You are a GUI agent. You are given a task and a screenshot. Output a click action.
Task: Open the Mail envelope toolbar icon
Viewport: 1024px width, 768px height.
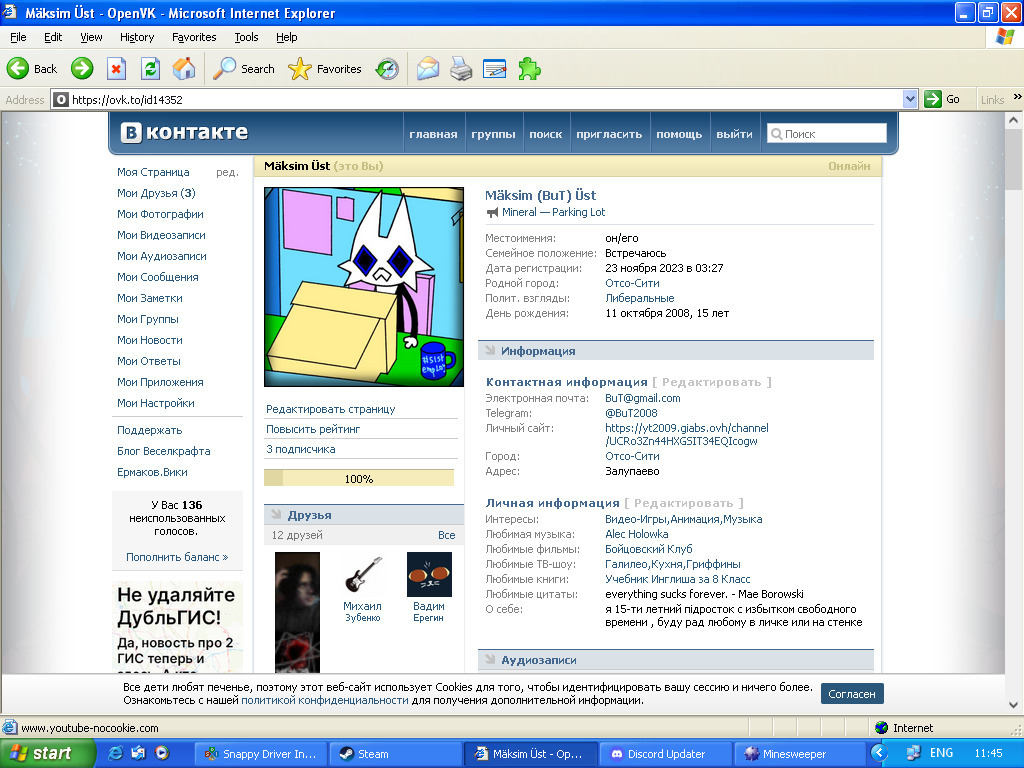428,69
